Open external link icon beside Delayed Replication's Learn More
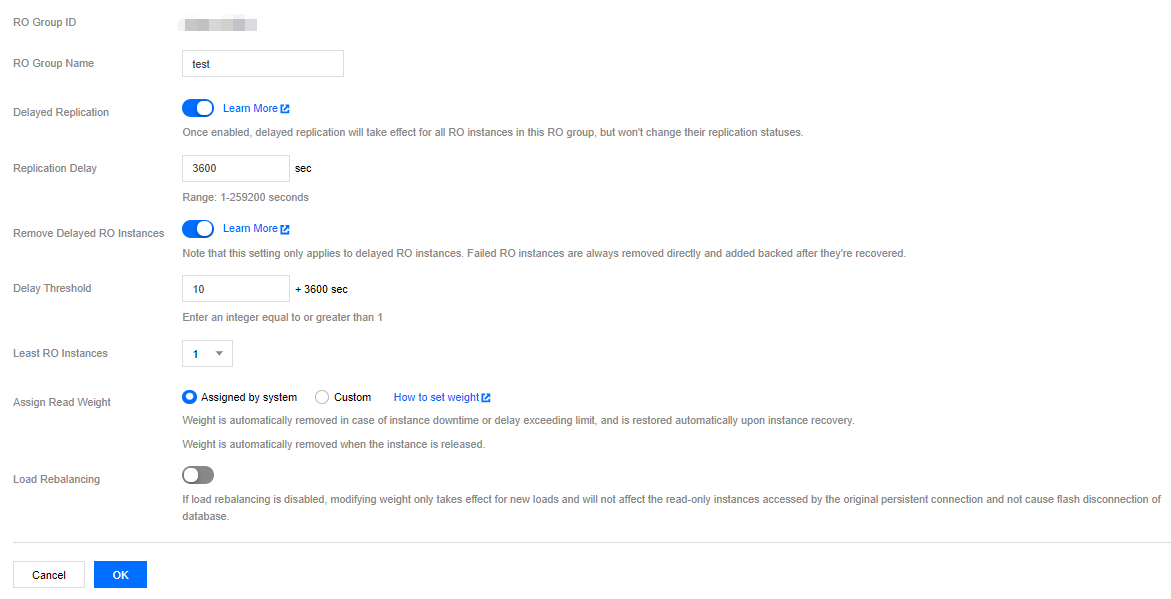Image resolution: width=1171 pixels, height=599 pixels. click(x=285, y=109)
